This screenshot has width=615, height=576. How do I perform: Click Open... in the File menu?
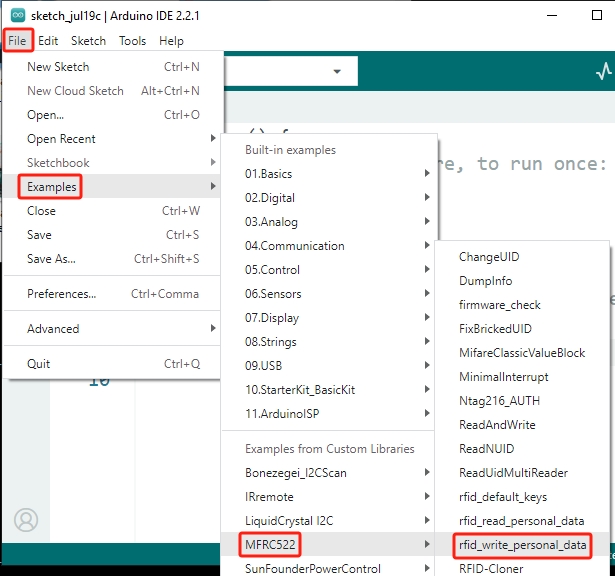(x=113, y=115)
